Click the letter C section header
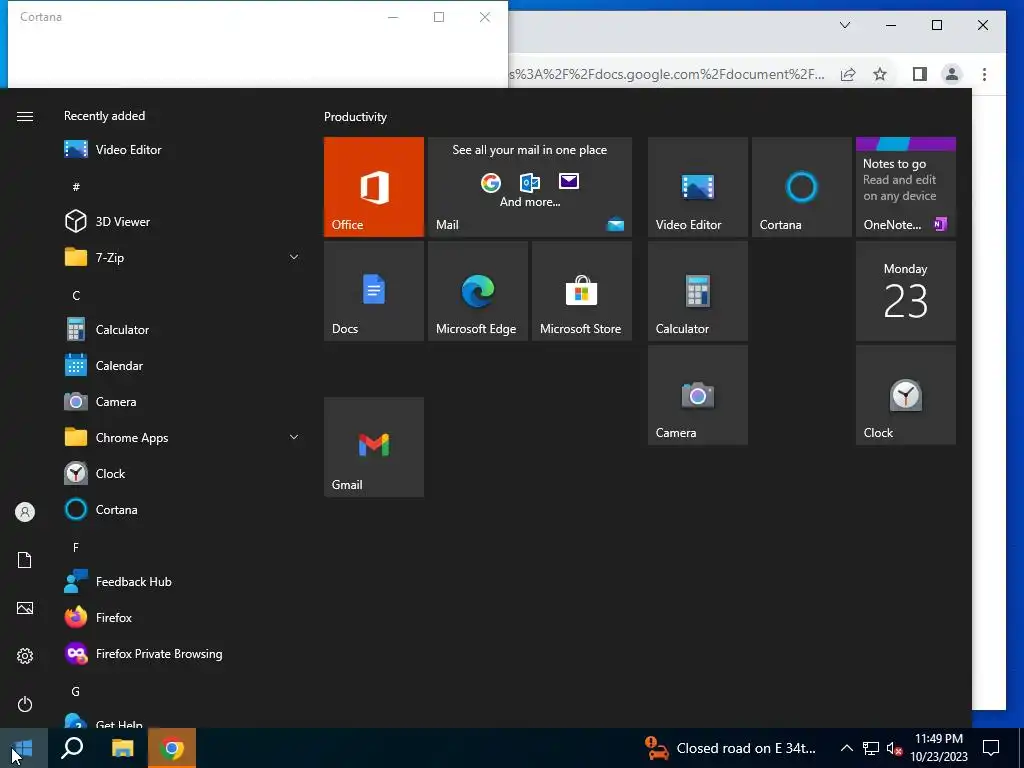The width and height of the screenshot is (1024, 768). pos(76,296)
